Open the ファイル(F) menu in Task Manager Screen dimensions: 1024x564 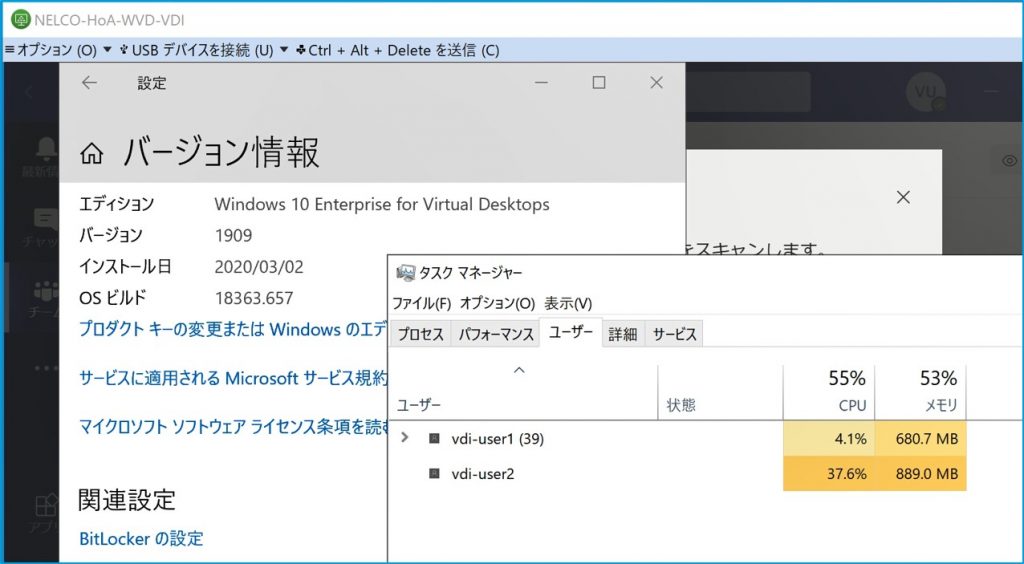pyautogui.click(x=421, y=303)
